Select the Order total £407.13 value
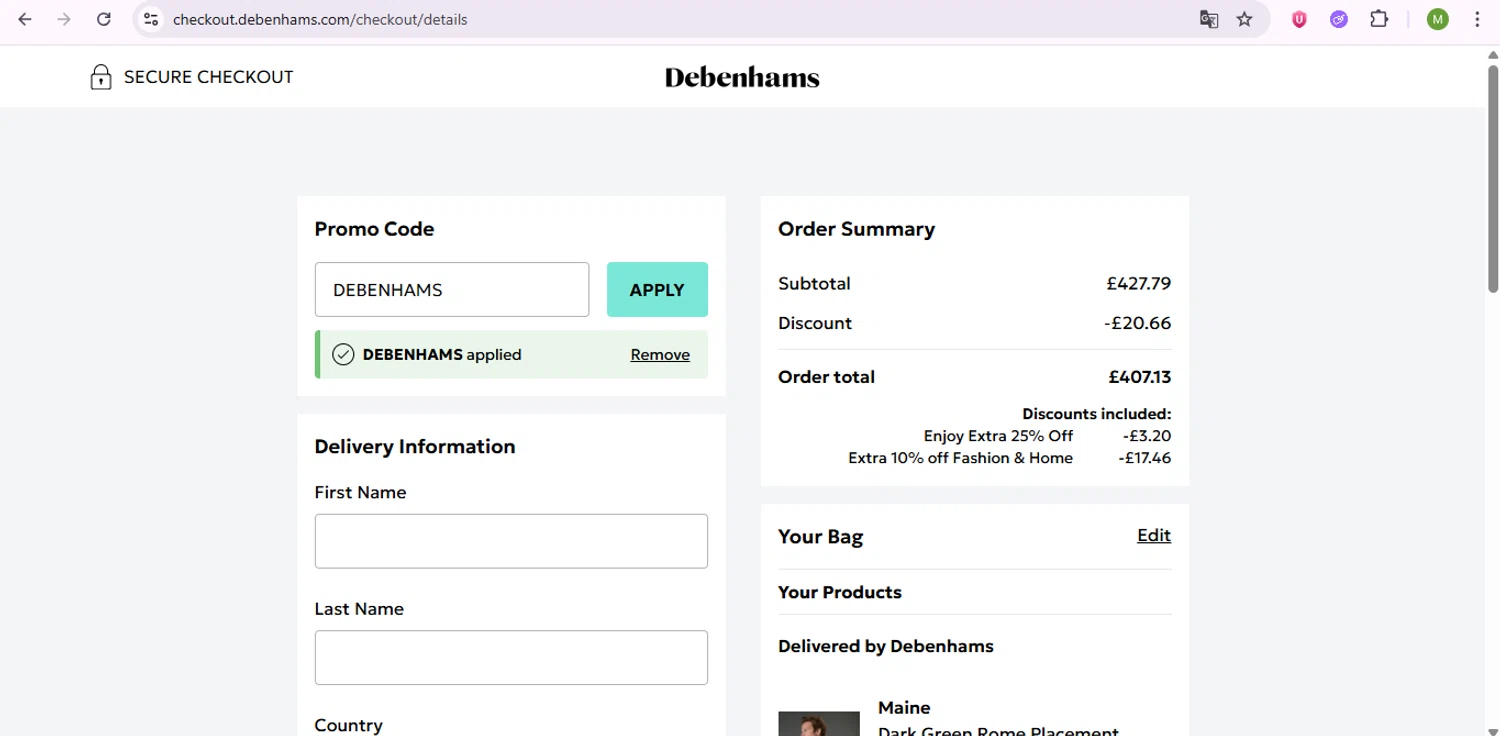 coord(1140,377)
